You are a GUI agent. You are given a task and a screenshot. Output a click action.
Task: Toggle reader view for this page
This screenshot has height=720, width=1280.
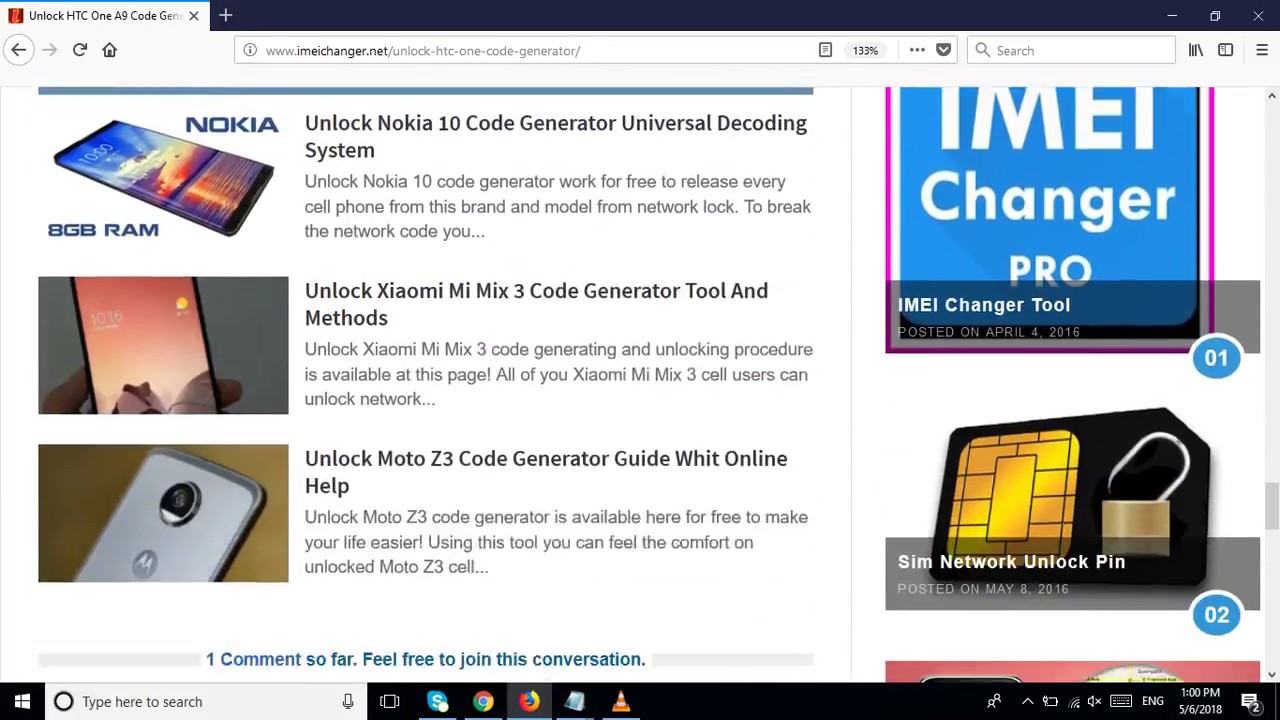click(825, 50)
